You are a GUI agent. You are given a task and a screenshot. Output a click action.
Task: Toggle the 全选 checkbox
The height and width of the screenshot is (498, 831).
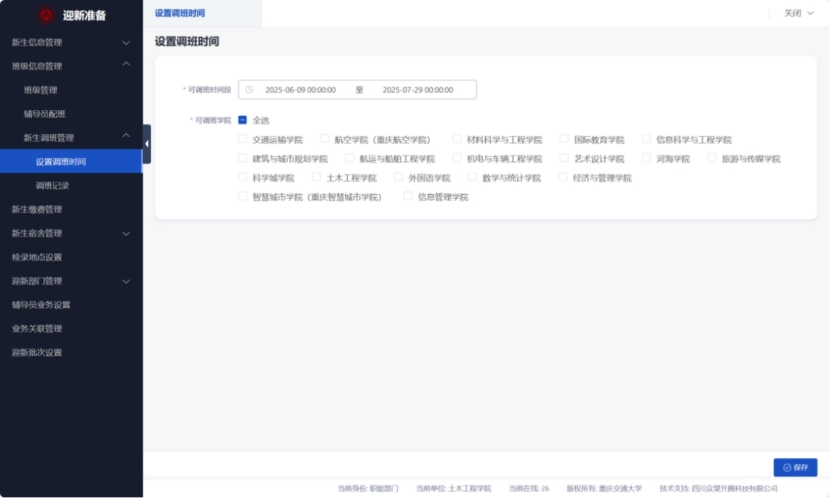click(242, 120)
